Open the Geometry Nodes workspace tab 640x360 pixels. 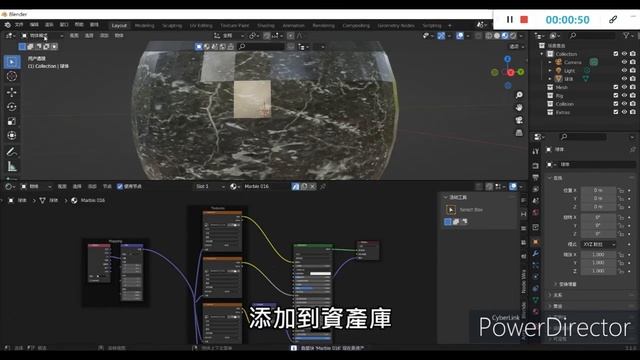(x=396, y=25)
